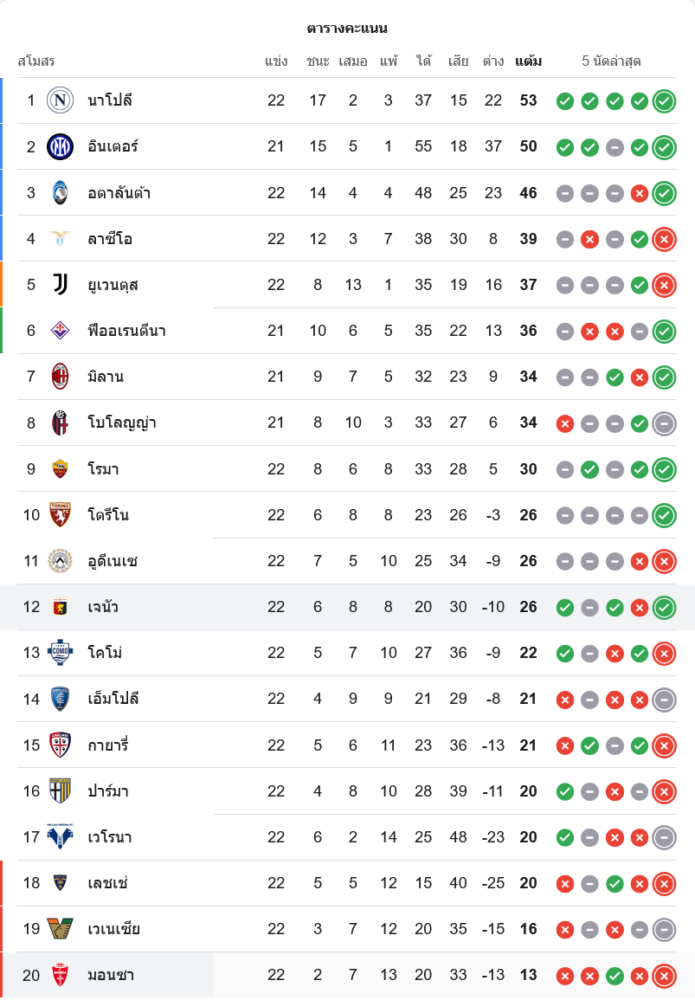Click Lazio's latest match loss icon
The image size is (695, 1000).
(664, 238)
